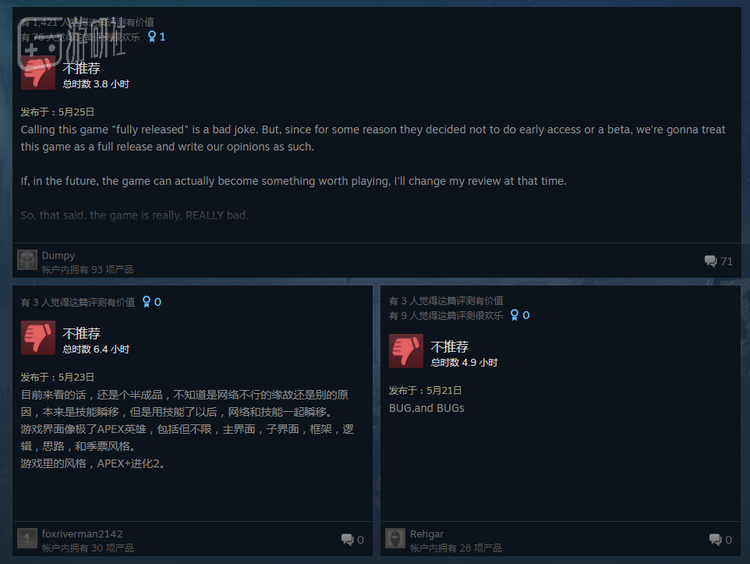This screenshot has height=564, width=750.
Task: Open Dumpy's profile avatar
Action: [x=27, y=260]
